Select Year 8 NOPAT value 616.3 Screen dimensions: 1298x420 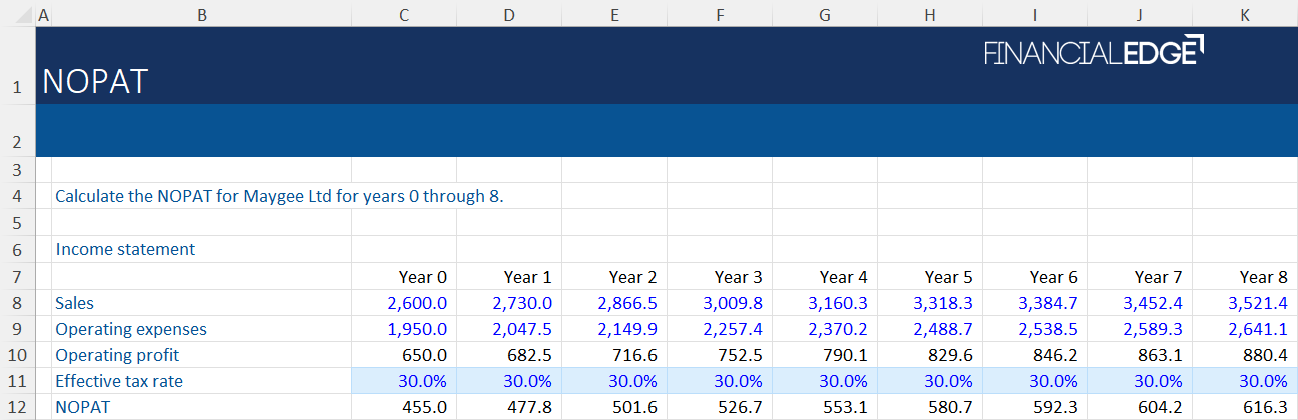click(1258, 407)
